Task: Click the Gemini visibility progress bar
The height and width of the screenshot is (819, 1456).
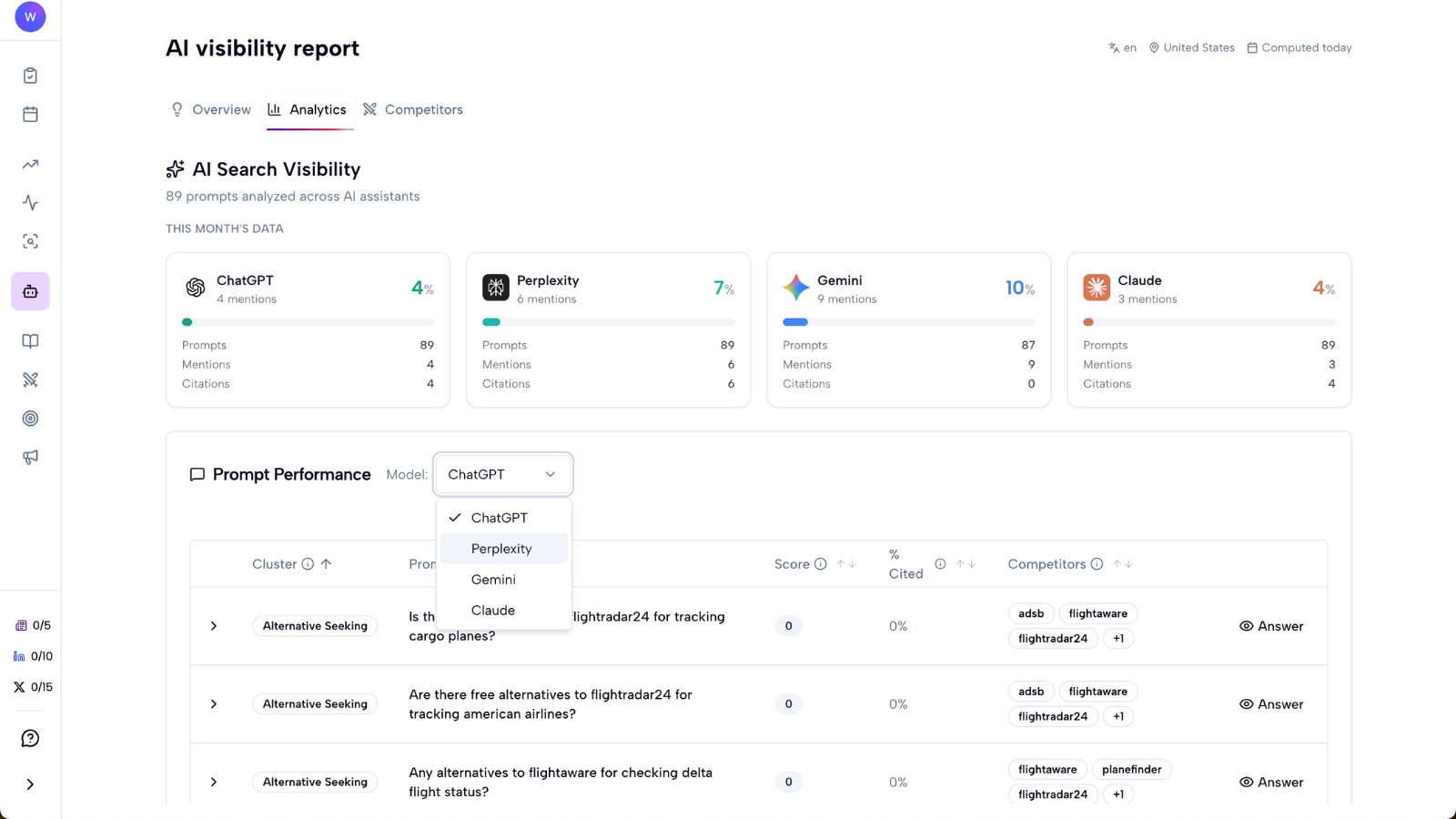Action: tap(908, 322)
